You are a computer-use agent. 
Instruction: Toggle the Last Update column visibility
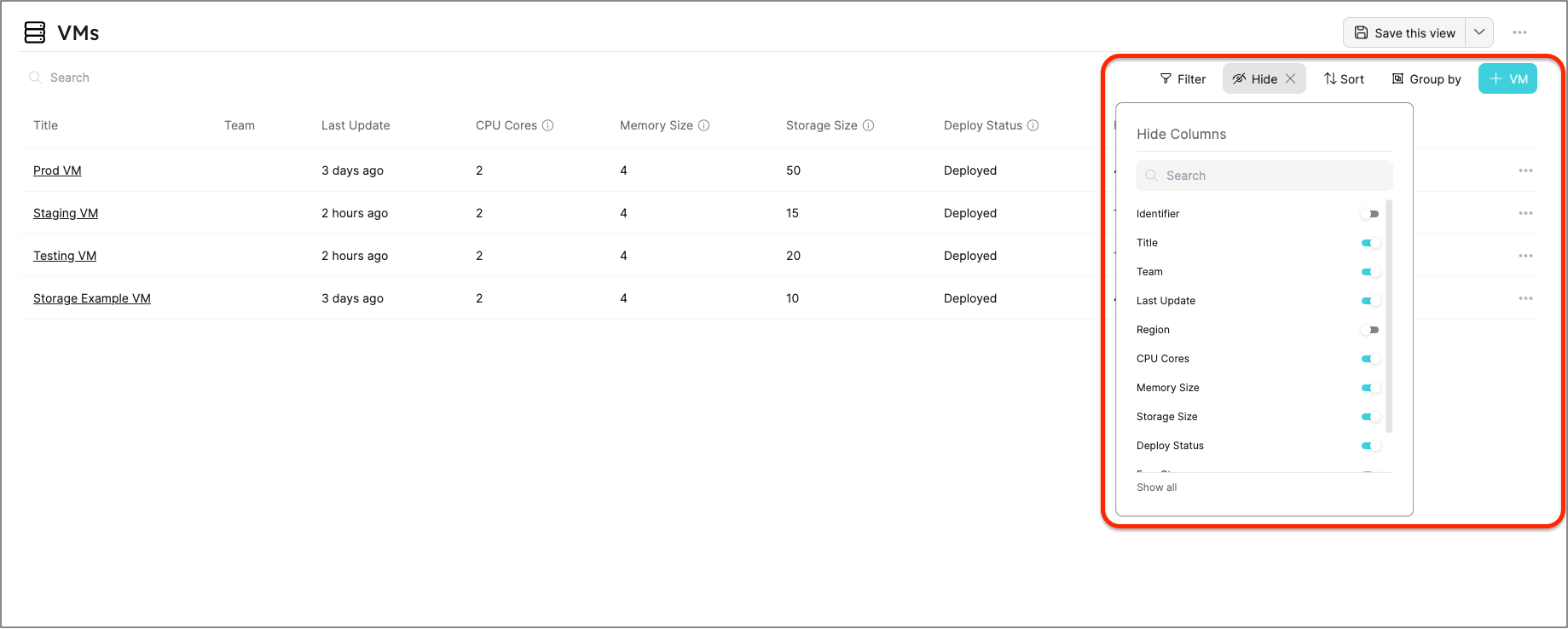pos(1370,301)
